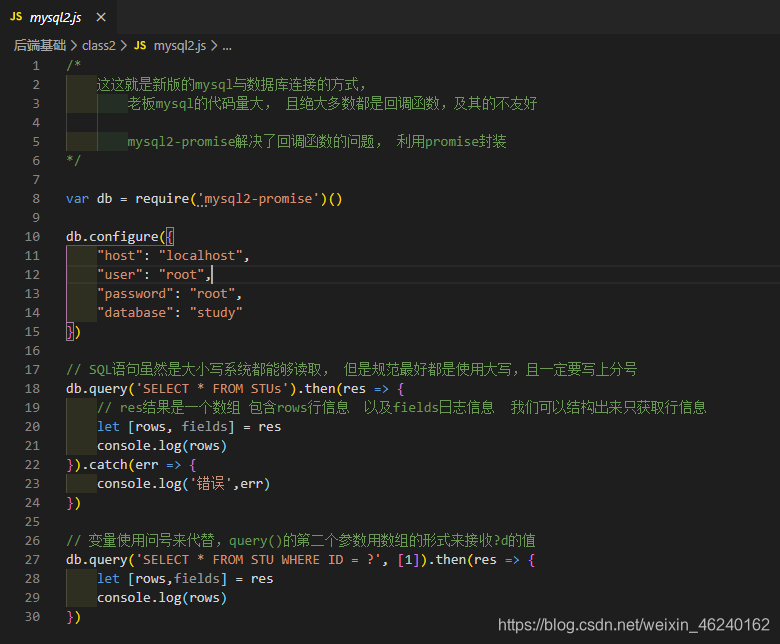Click the JS icon in the breadcrumb
The image size is (780, 644).
pos(140,46)
